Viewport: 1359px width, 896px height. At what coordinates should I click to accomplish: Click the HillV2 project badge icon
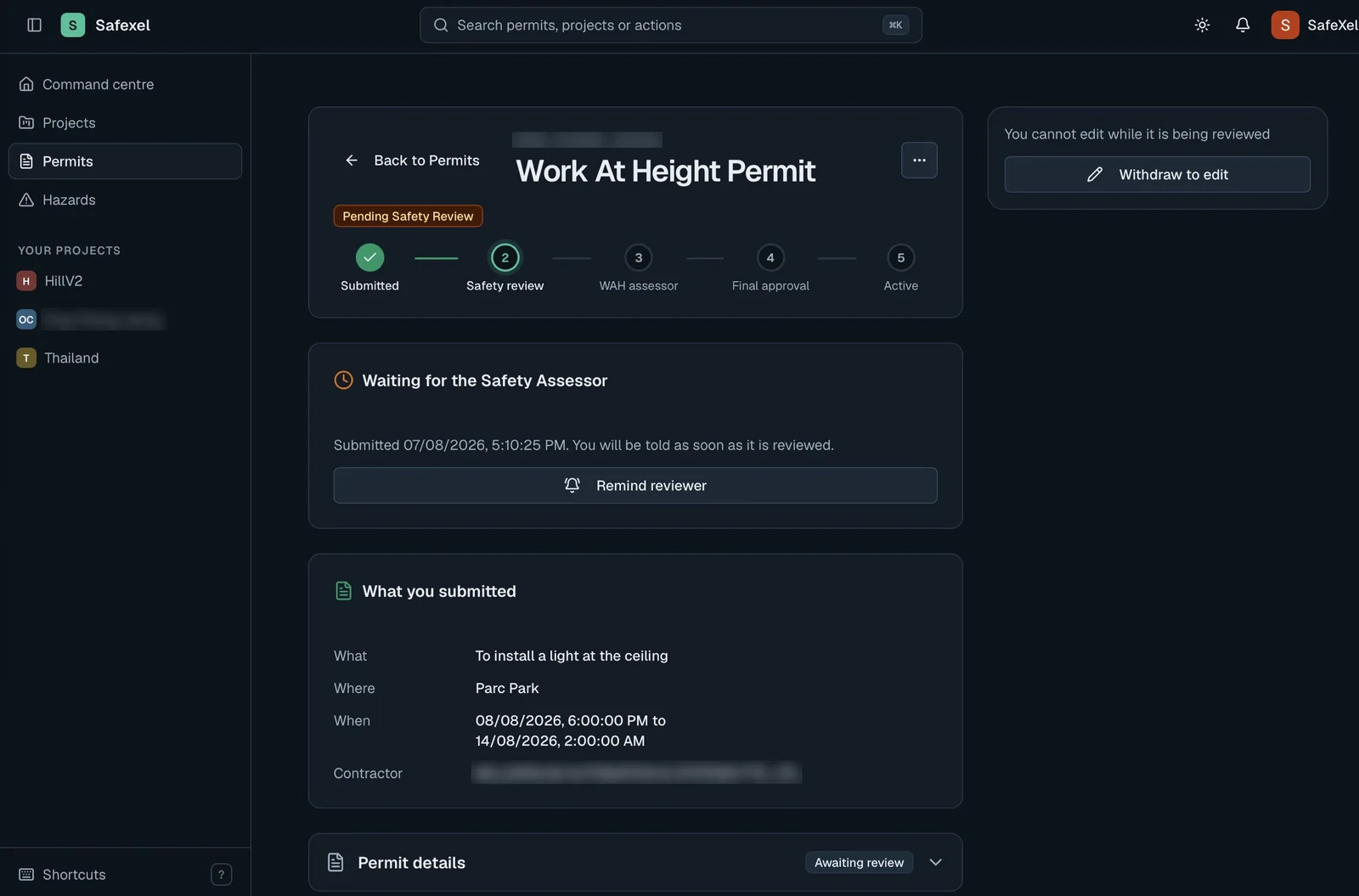coord(26,280)
